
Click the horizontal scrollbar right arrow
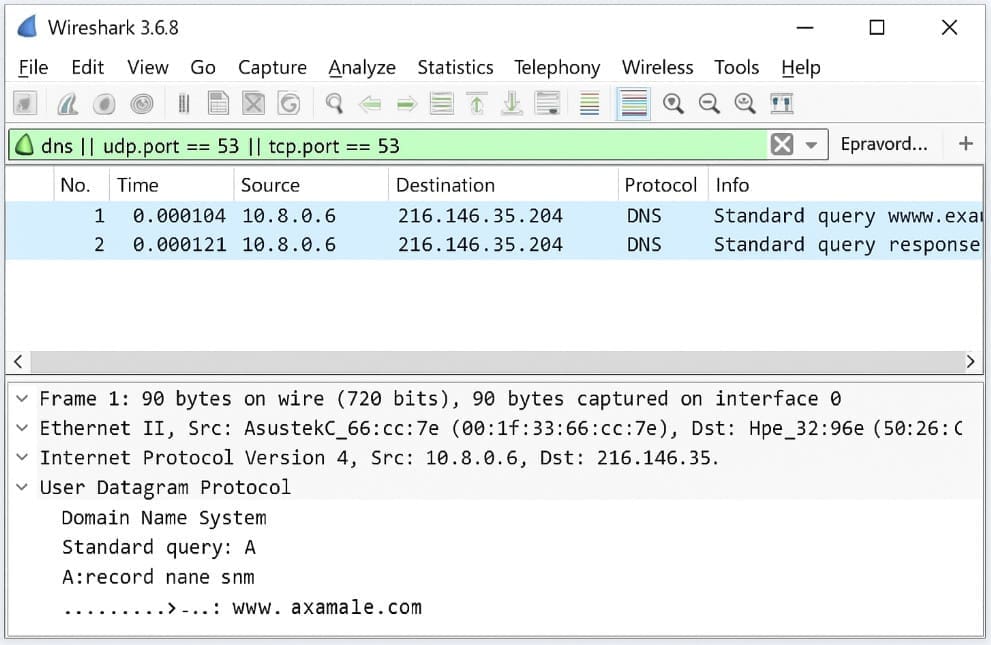[x=970, y=361]
